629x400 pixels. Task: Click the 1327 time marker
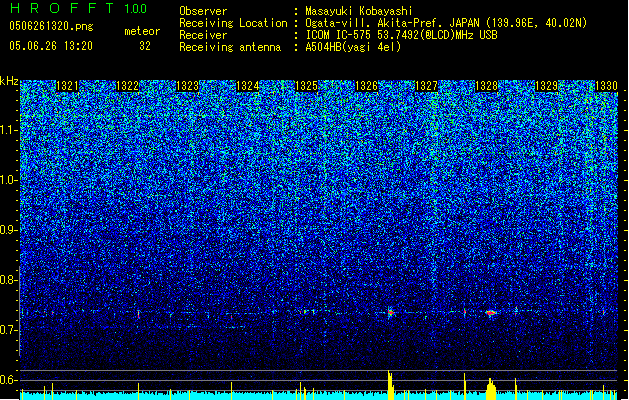coord(426,86)
